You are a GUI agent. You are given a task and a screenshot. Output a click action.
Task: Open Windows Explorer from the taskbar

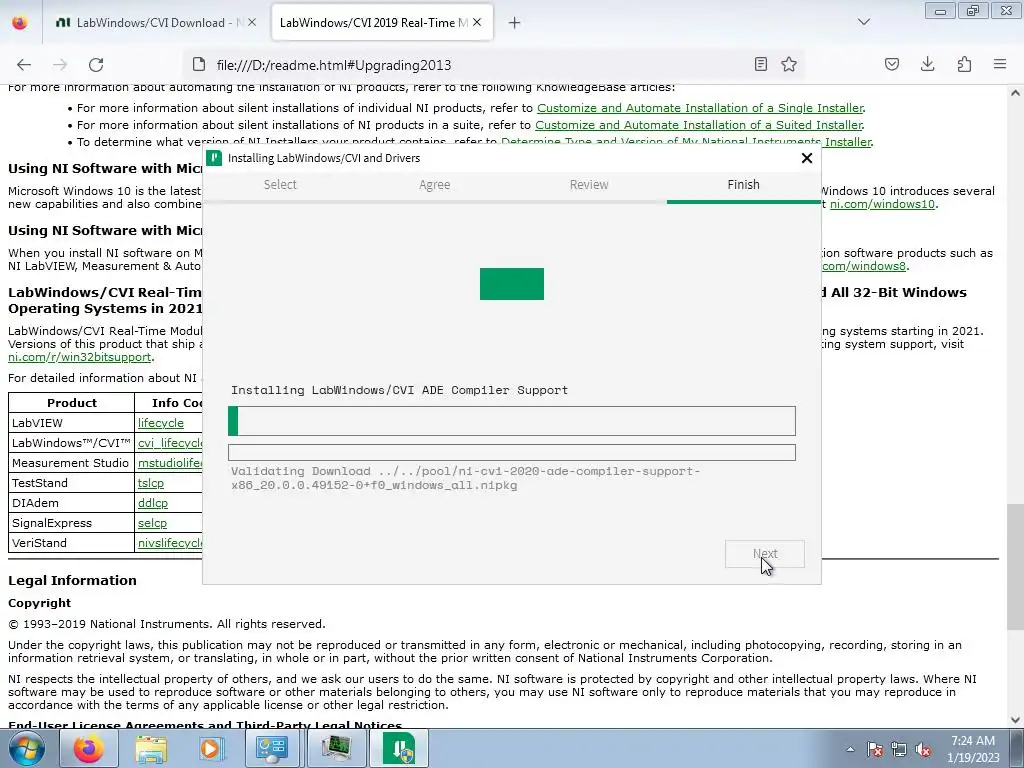coord(150,748)
